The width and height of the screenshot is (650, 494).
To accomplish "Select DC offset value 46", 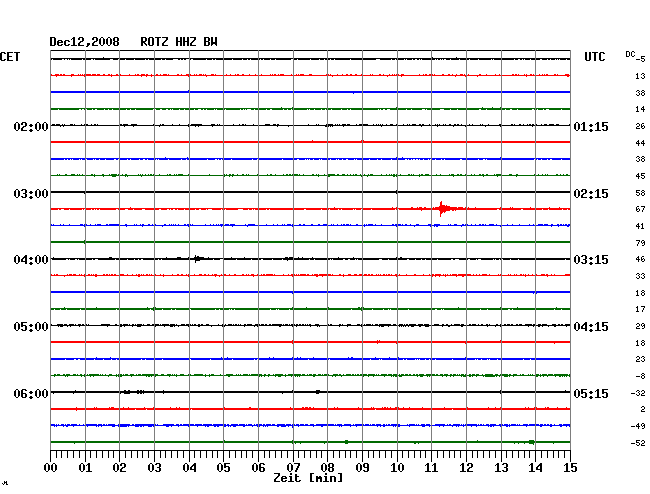I will pos(640,259).
